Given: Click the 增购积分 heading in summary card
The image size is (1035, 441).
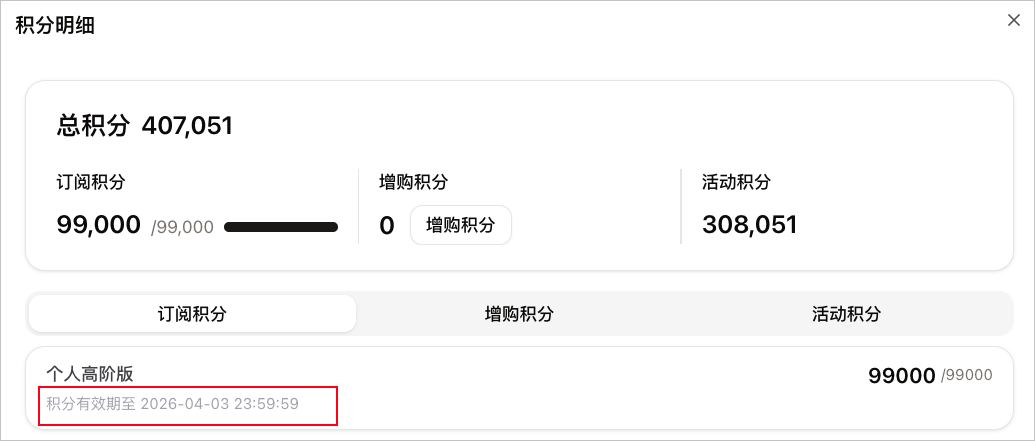Looking at the screenshot, I should (413, 183).
